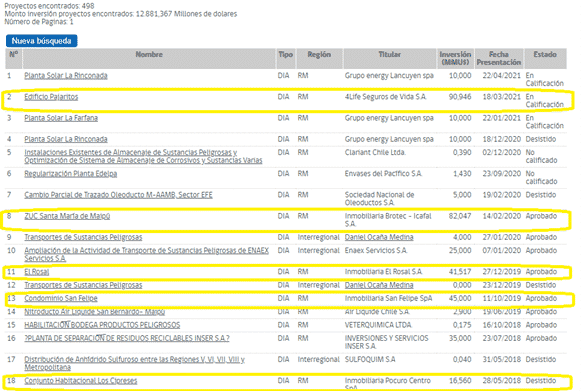Select the date 14/02/2020

pyautogui.click(x=501, y=216)
